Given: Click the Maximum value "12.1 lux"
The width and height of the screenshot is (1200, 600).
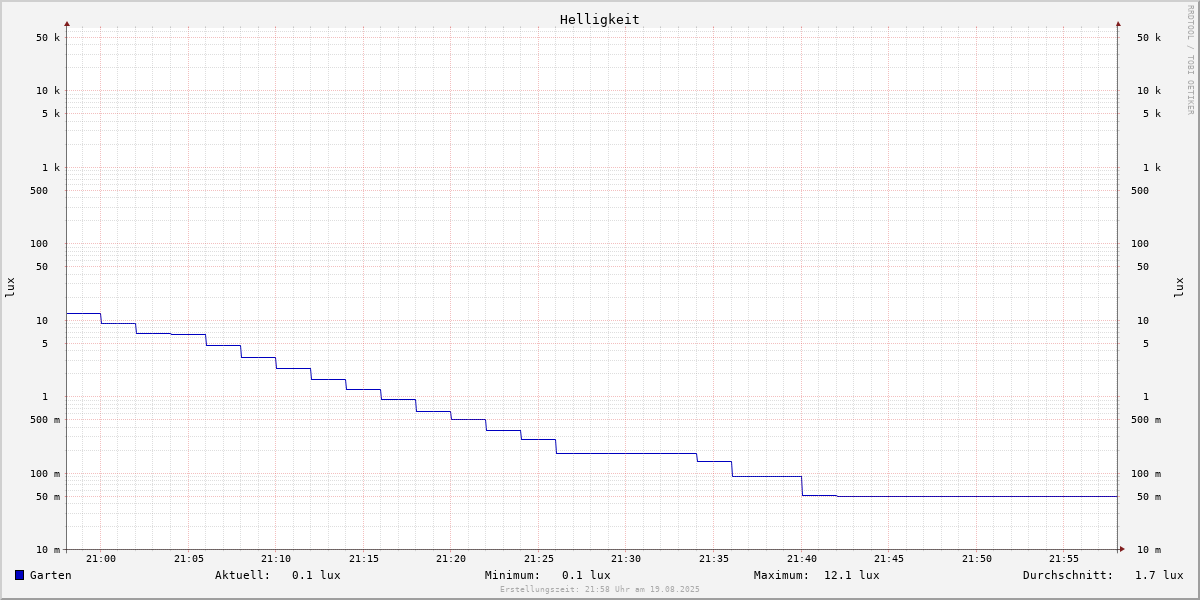Looking at the screenshot, I should 852,575.
